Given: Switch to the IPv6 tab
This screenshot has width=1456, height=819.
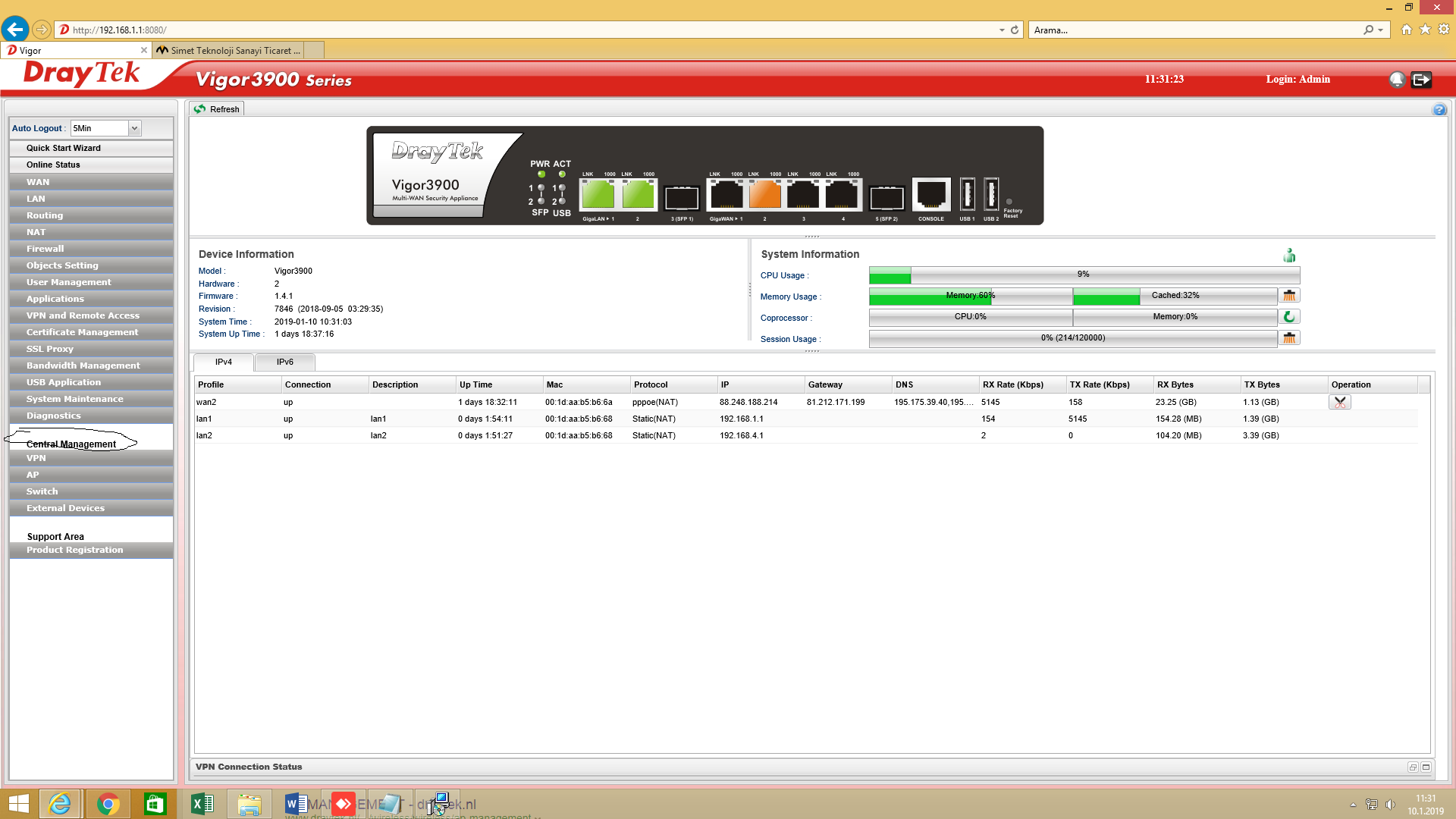Looking at the screenshot, I should (284, 362).
